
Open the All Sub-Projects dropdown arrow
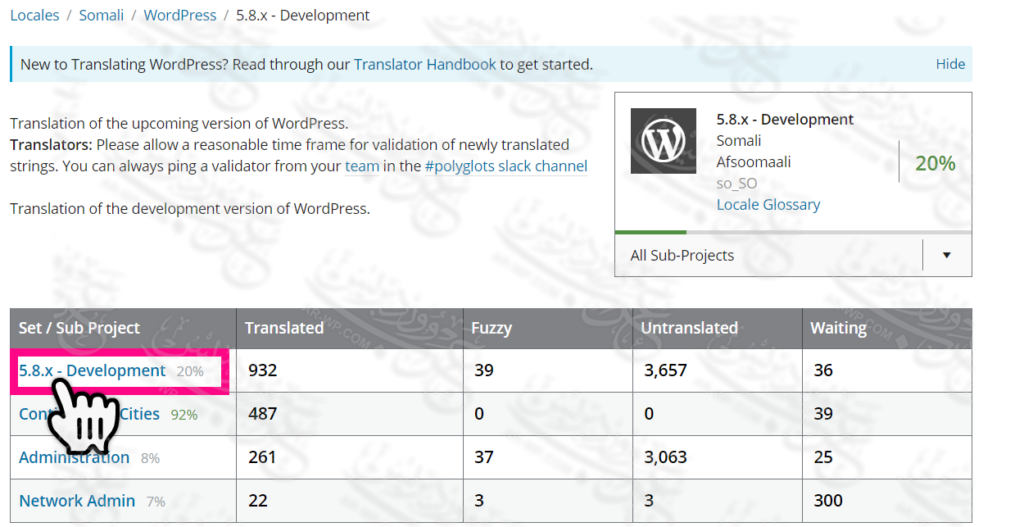point(946,255)
